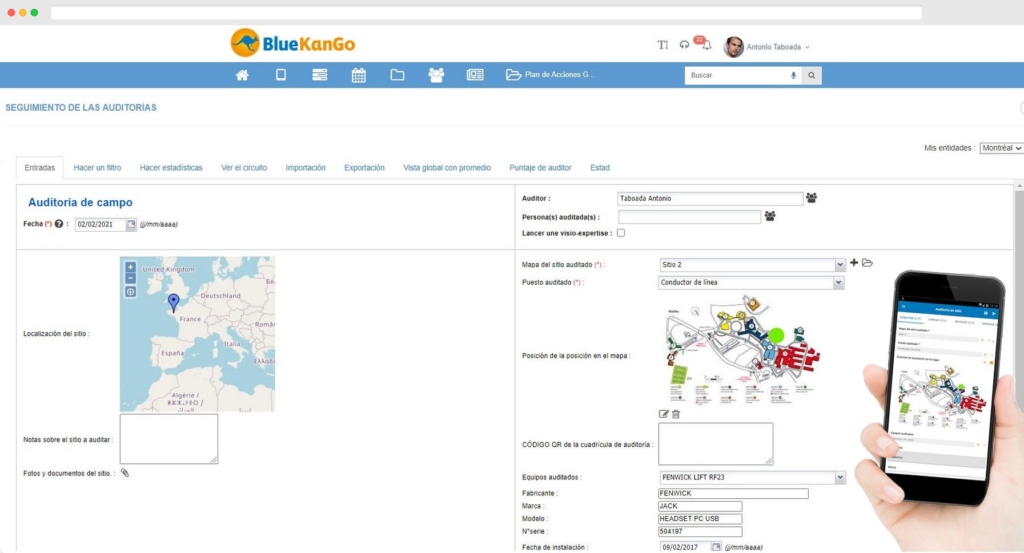1024x553 pixels.
Task: Click the Fabricante field FENWICK
Action: [733, 494]
